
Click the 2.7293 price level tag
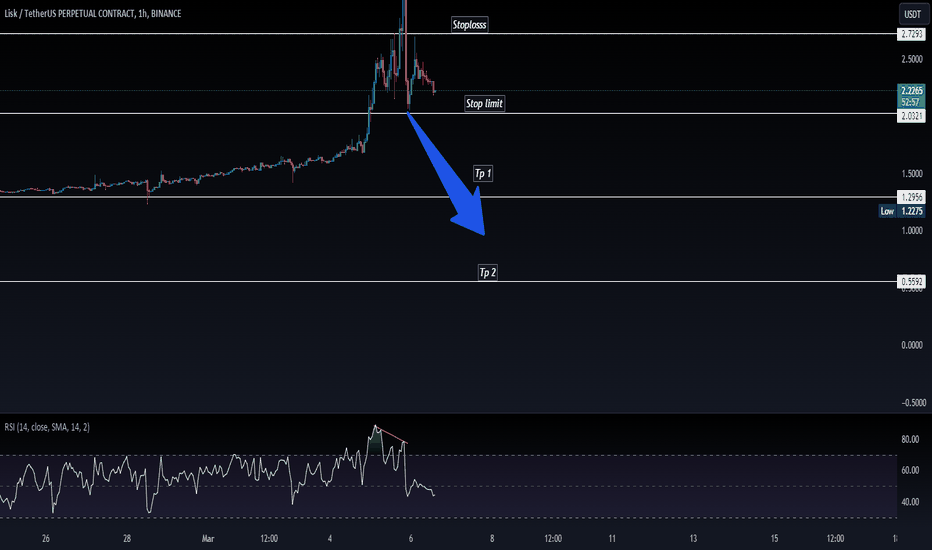click(912, 34)
